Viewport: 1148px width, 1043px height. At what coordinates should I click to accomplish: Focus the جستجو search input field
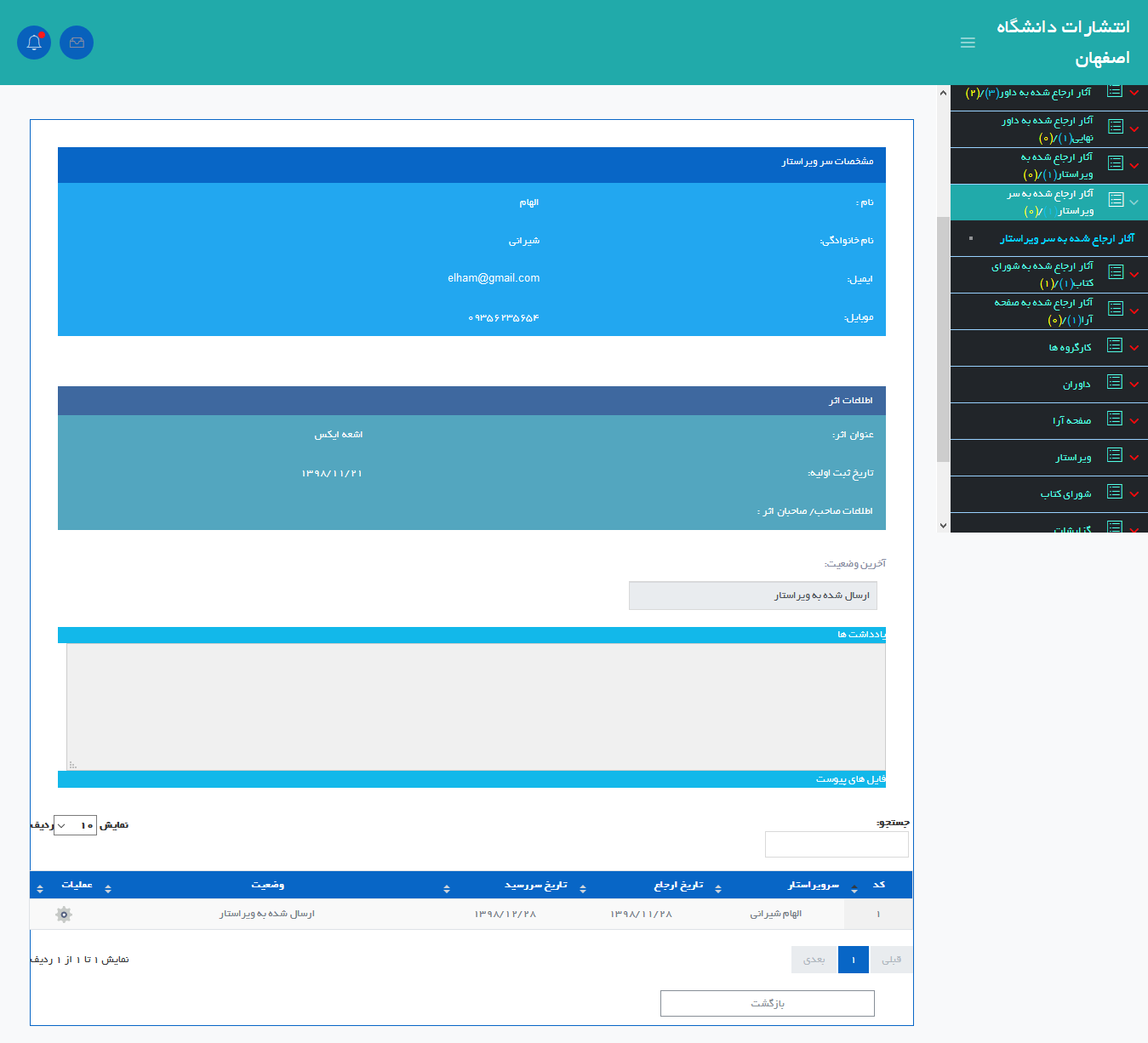click(837, 844)
